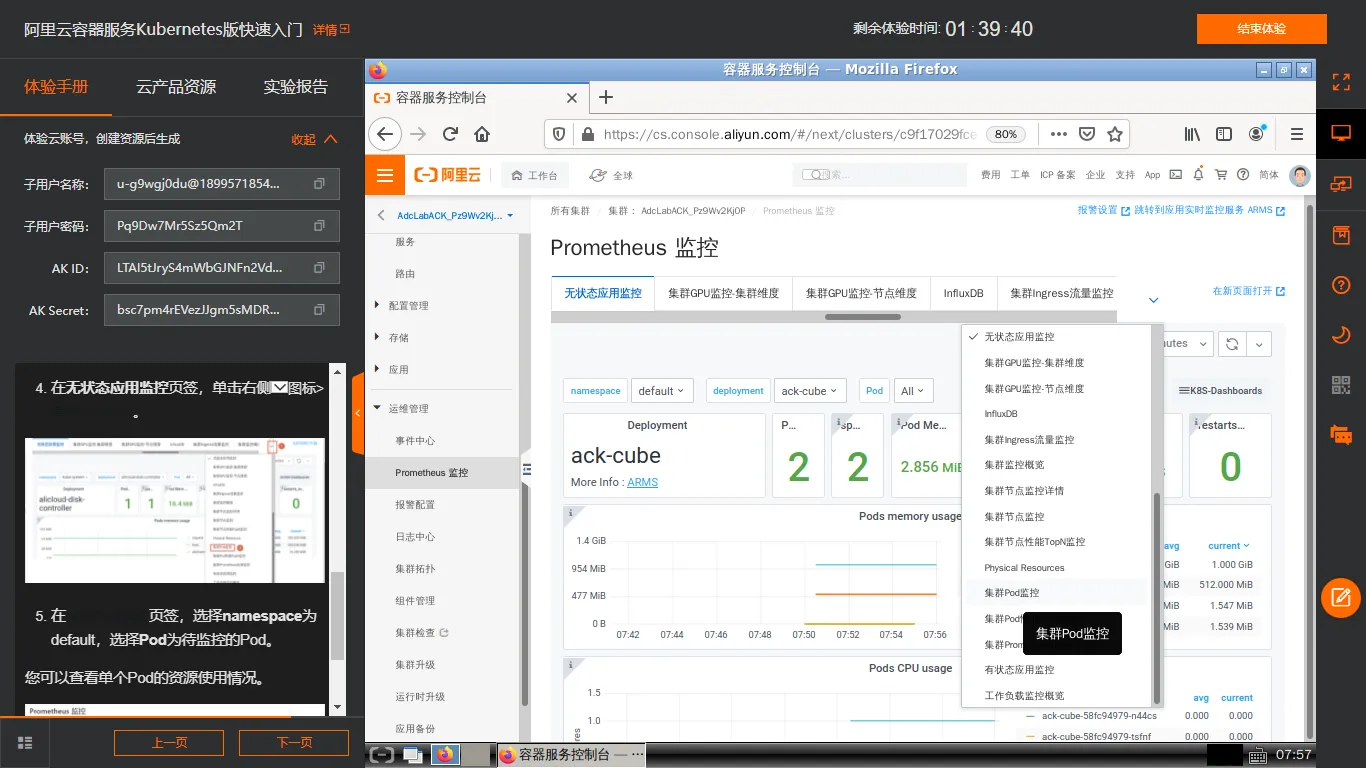Copy the sub-user password value
This screenshot has height=768, width=1366.
click(x=319, y=226)
